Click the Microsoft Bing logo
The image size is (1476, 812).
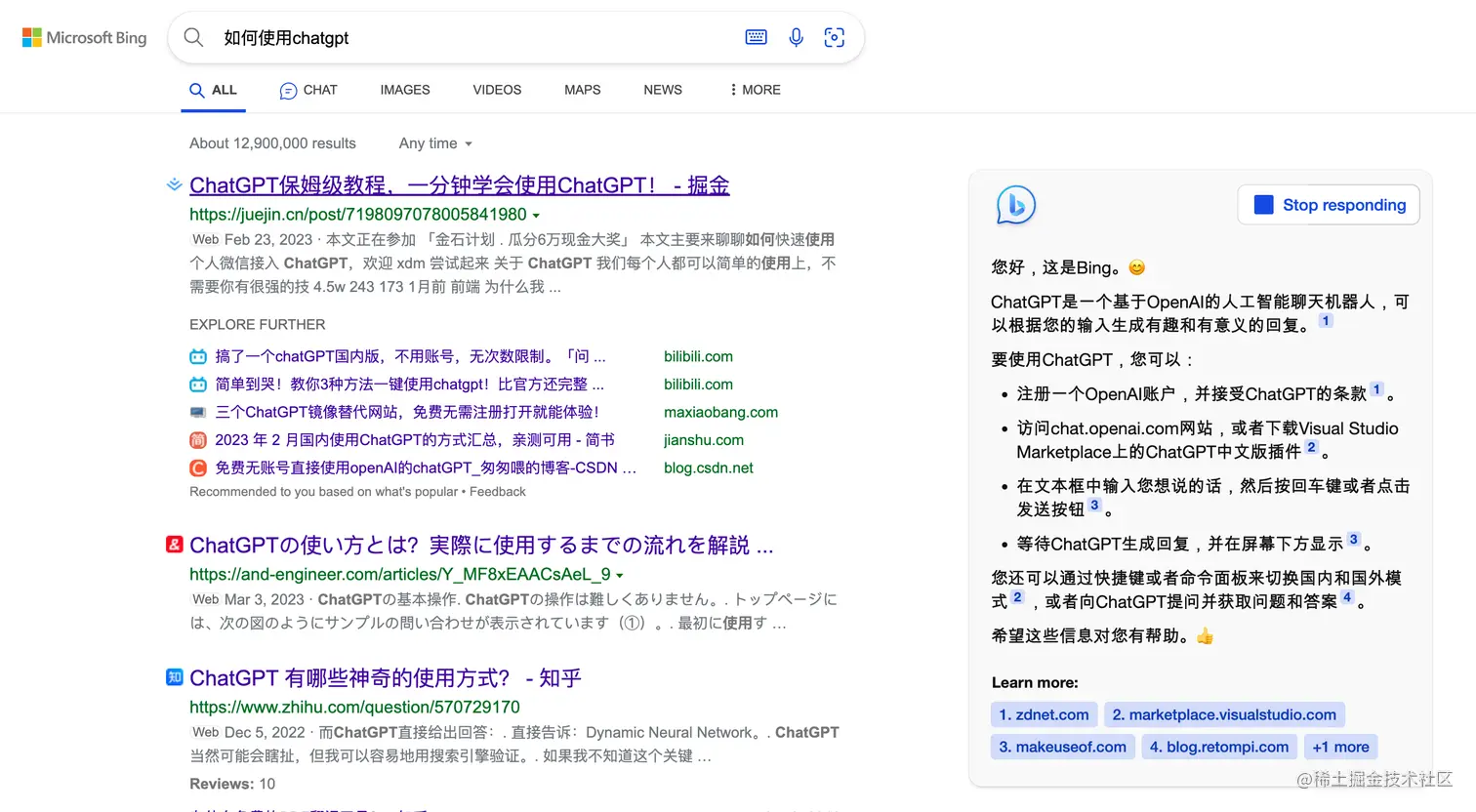[x=85, y=38]
